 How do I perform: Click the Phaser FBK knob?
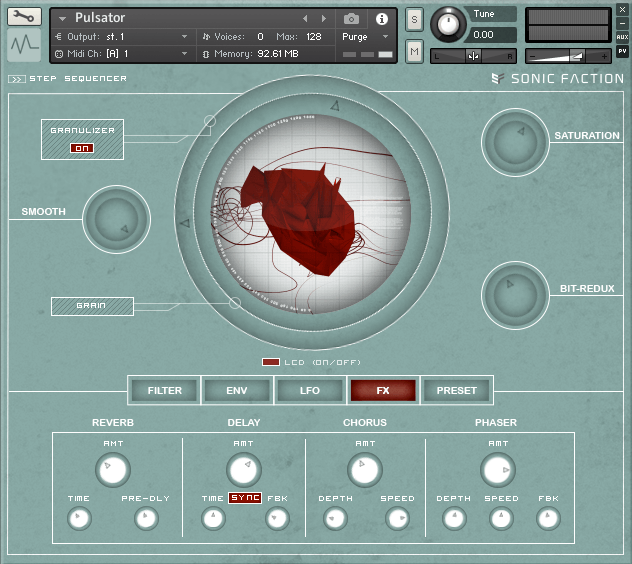coord(548,518)
